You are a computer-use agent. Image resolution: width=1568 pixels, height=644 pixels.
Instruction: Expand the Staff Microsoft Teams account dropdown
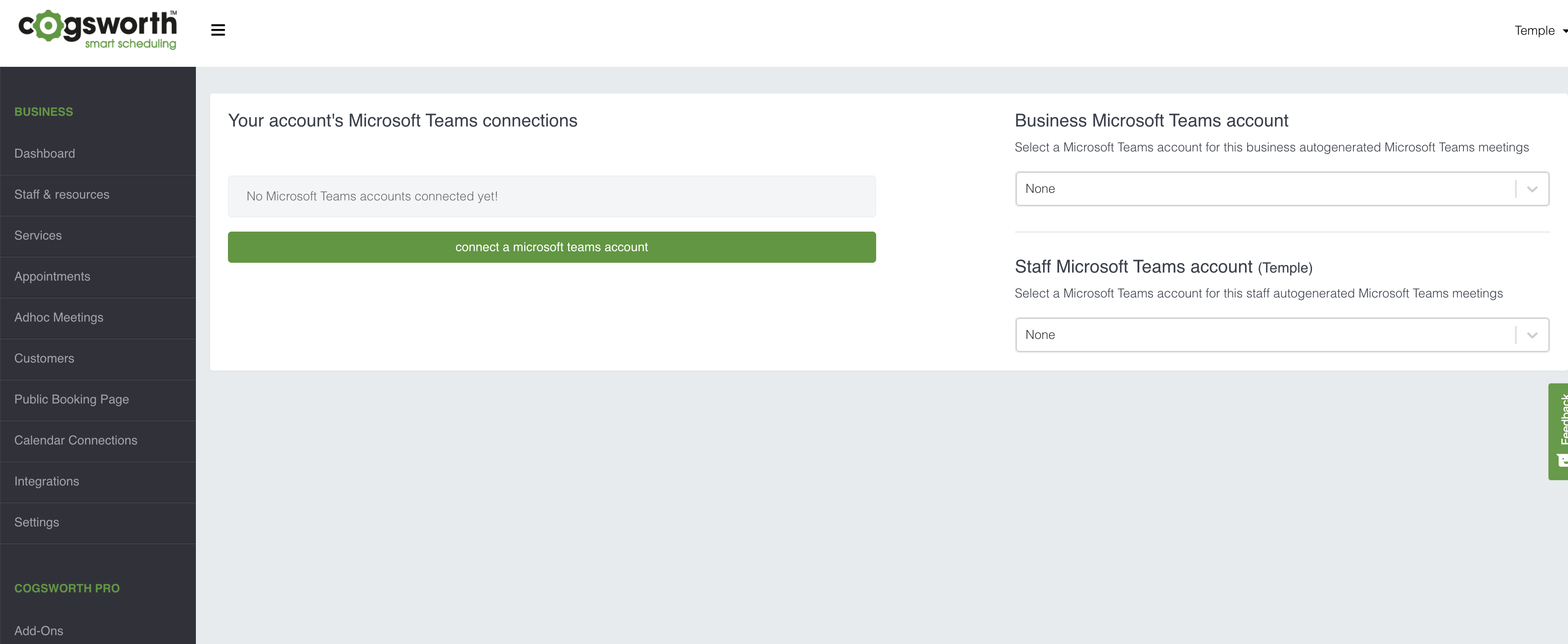tap(1282, 335)
